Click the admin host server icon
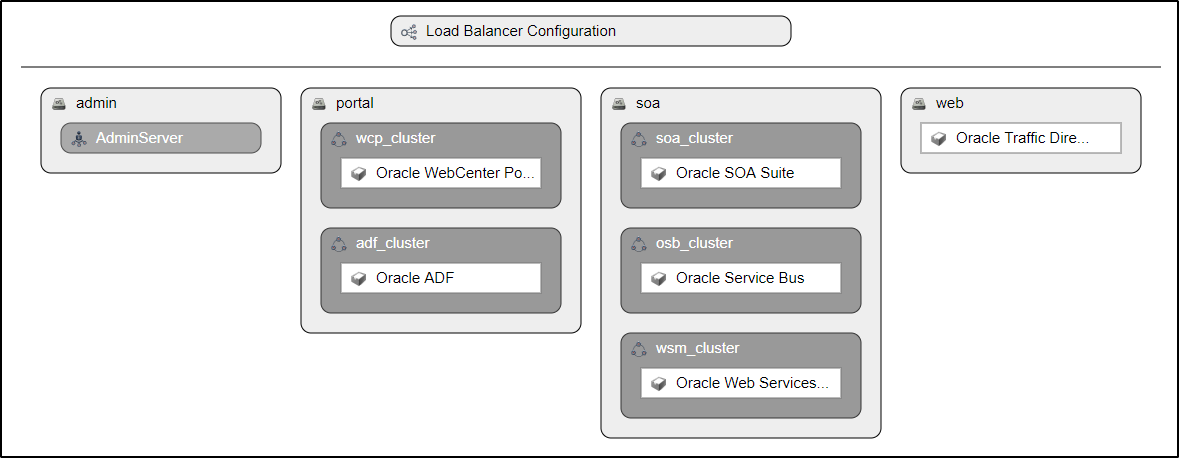The width and height of the screenshot is (1179, 458). point(60,103)
